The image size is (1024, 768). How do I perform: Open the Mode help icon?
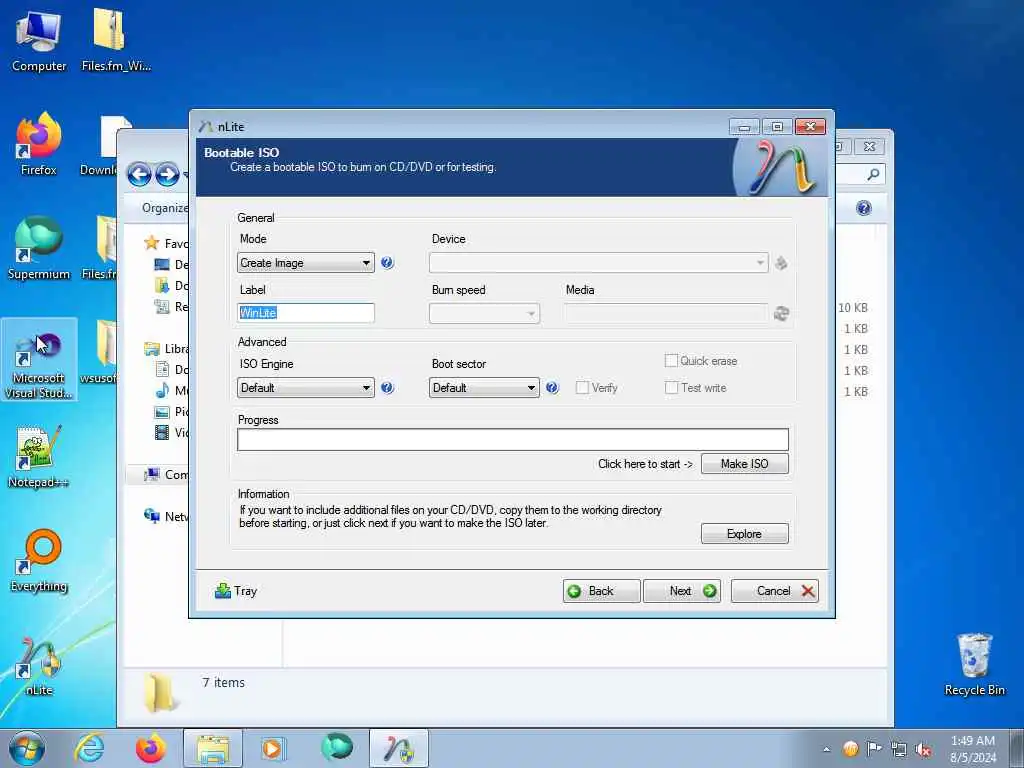(387, 263)
